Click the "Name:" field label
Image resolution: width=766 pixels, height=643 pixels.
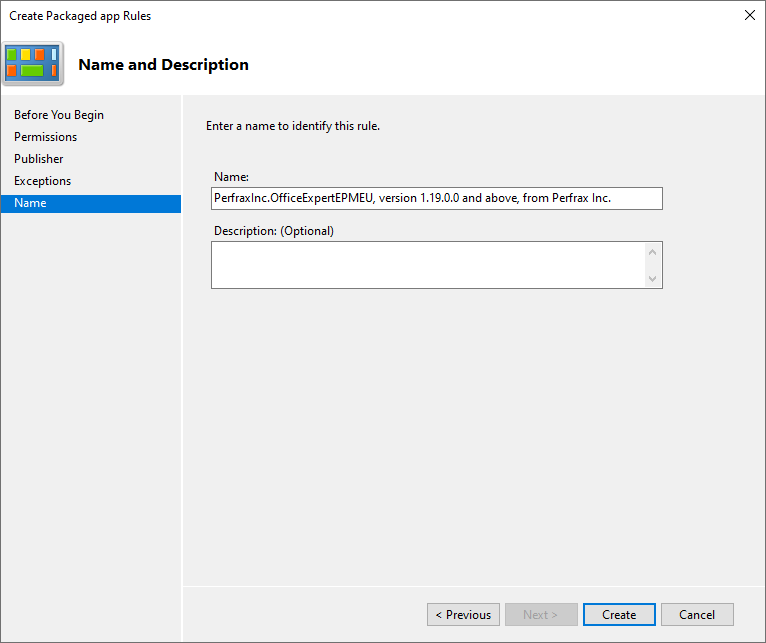tap(231, 177)
